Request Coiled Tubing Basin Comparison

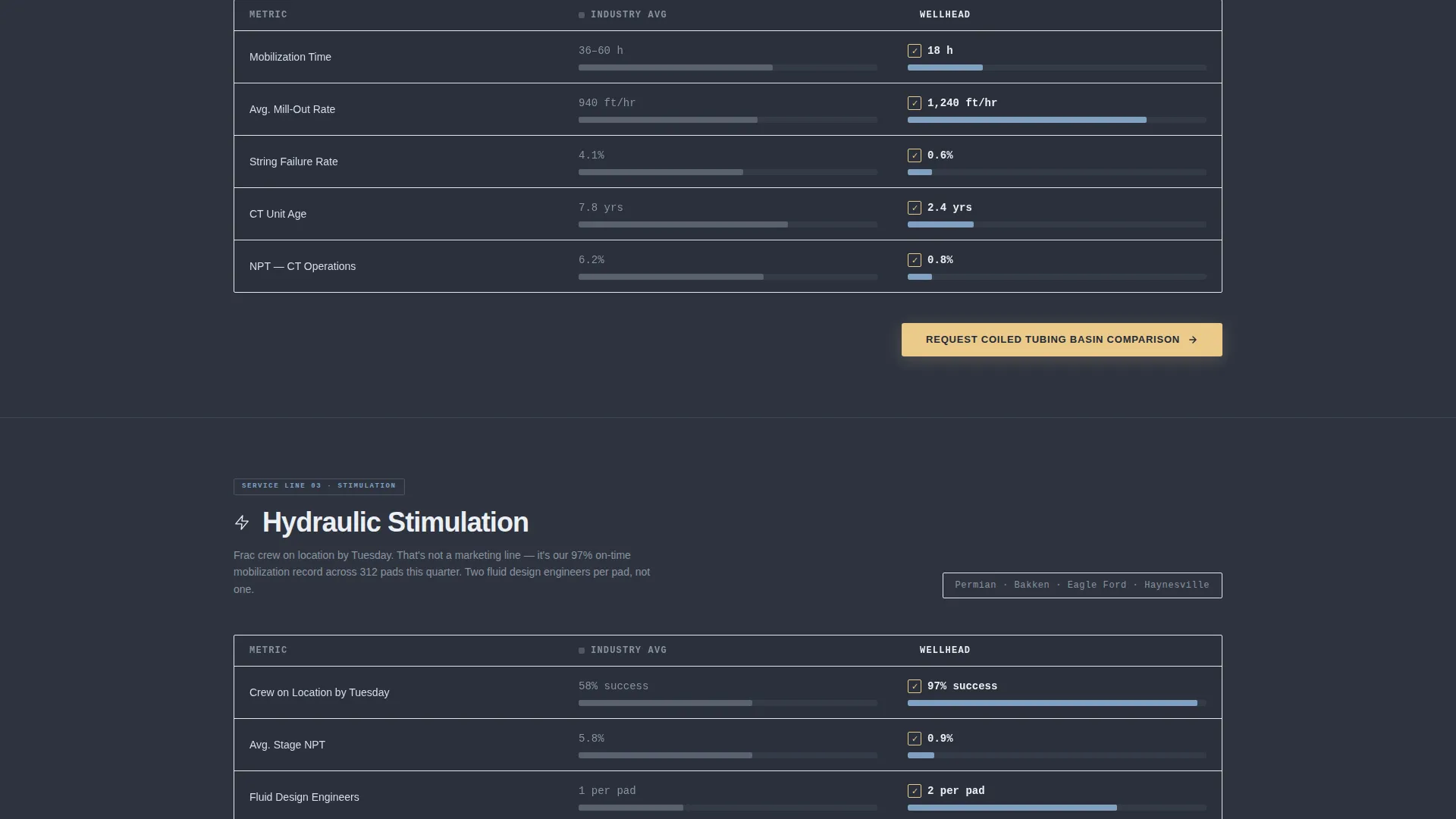pyautogui.click(x=1062, y=340)
